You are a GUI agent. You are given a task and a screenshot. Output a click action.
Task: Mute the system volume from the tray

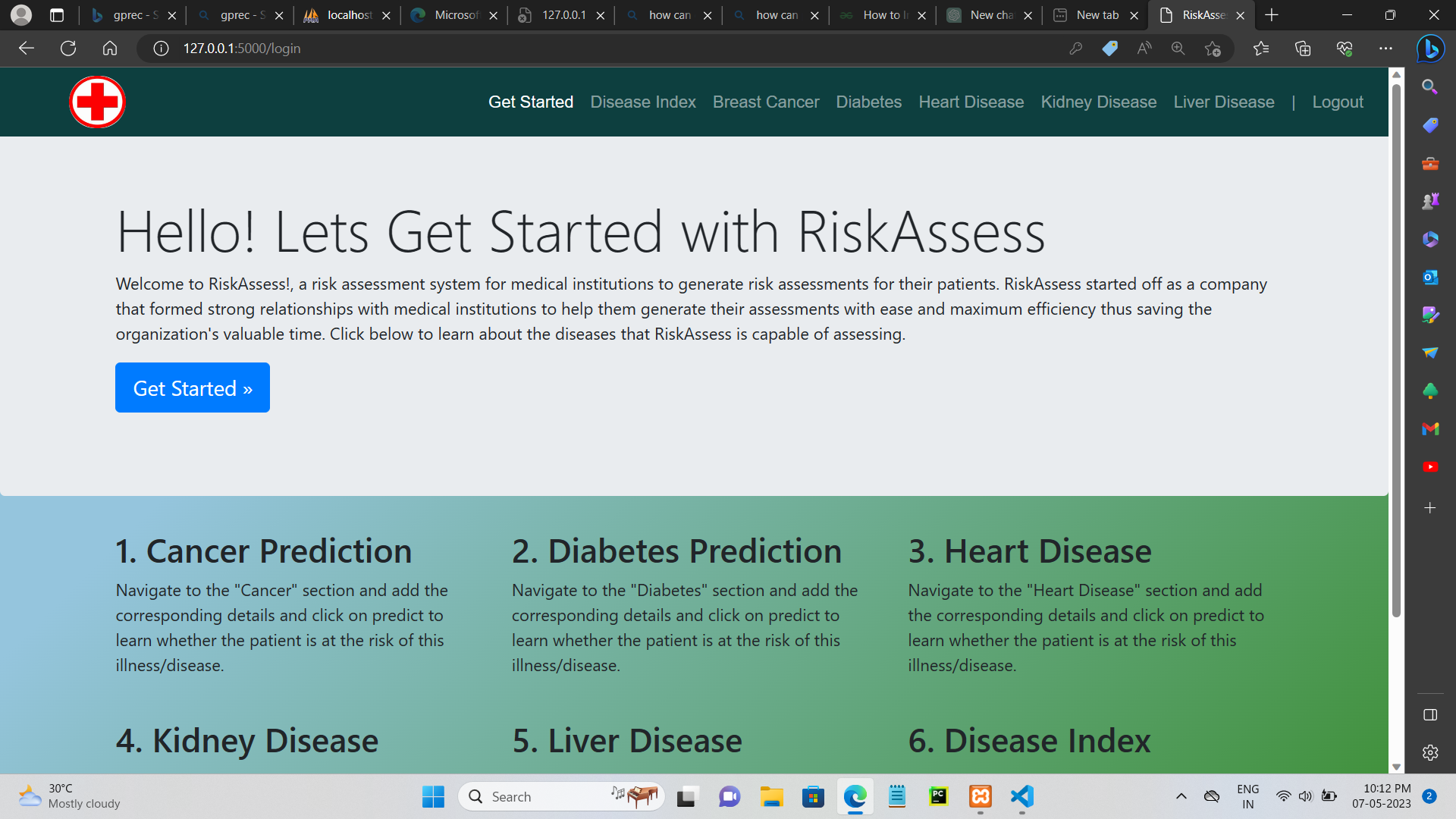[1305, 796]
